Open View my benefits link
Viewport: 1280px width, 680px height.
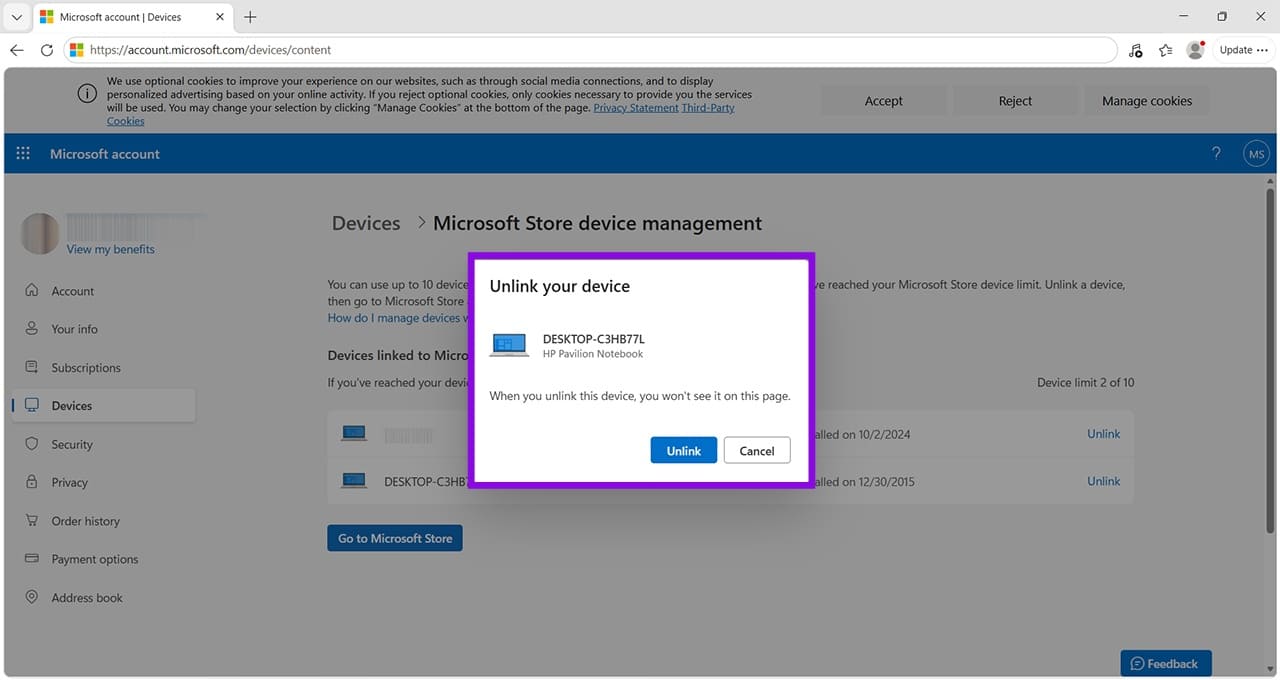click(x=111, y=249)
